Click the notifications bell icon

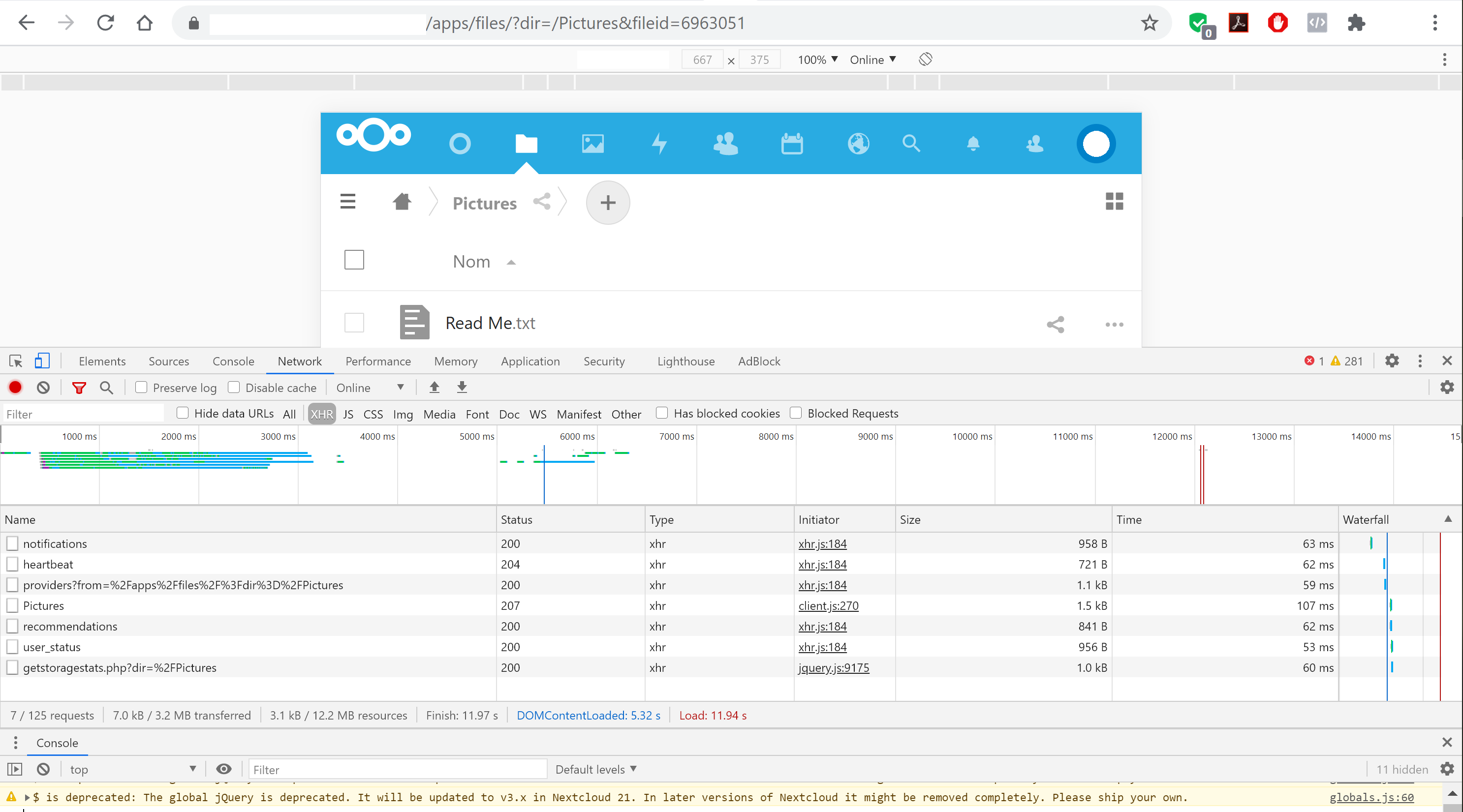click(x=973, y=144)
